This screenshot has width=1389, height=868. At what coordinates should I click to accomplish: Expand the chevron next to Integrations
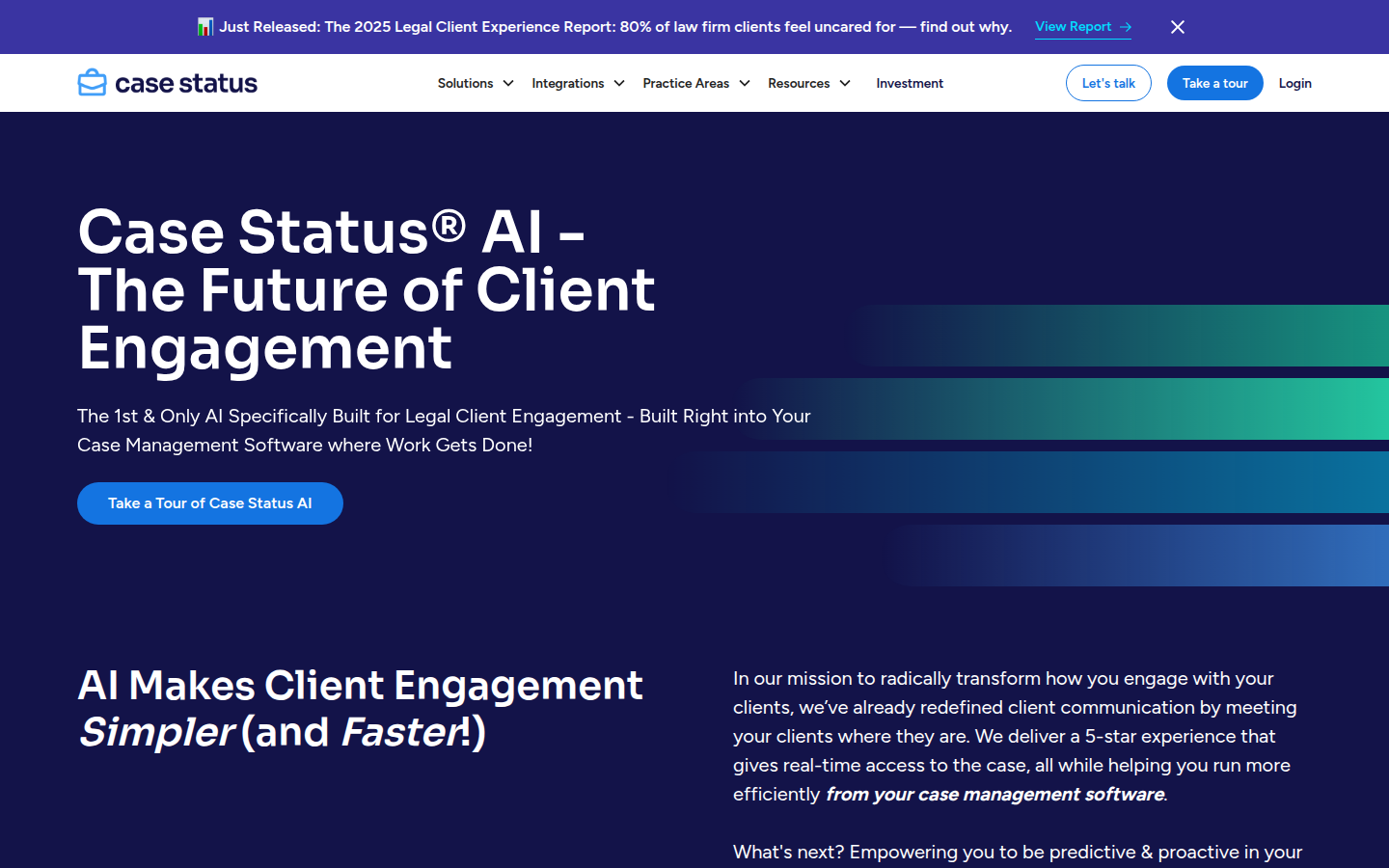(x=619, y=84)
